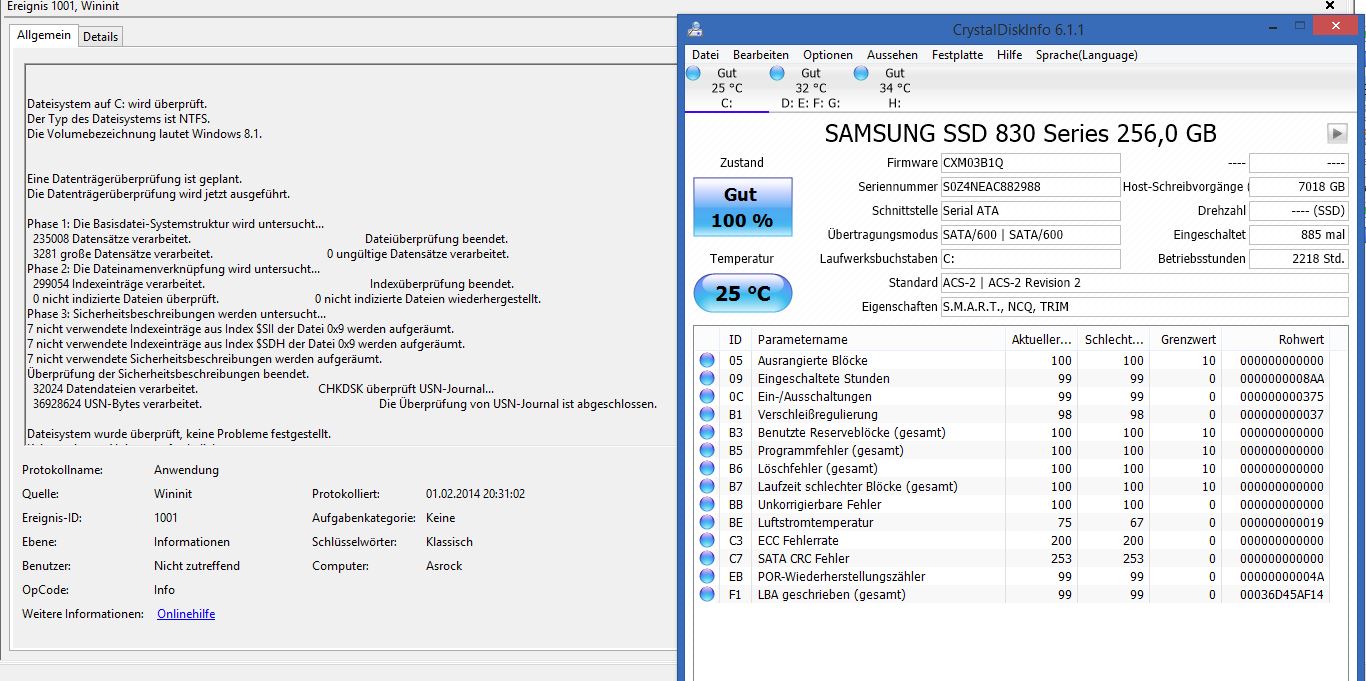Click status orb for Benutzte Reserveblöcke row

tap(707, 432)
